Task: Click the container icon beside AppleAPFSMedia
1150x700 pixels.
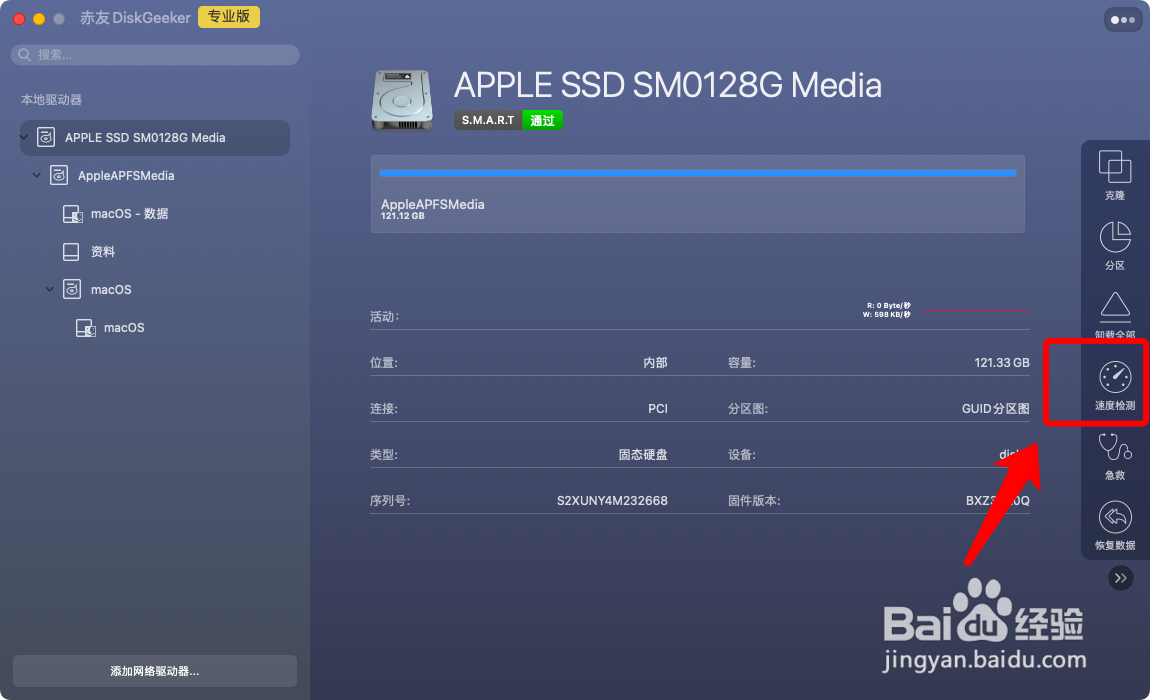Action: point(59,175)
